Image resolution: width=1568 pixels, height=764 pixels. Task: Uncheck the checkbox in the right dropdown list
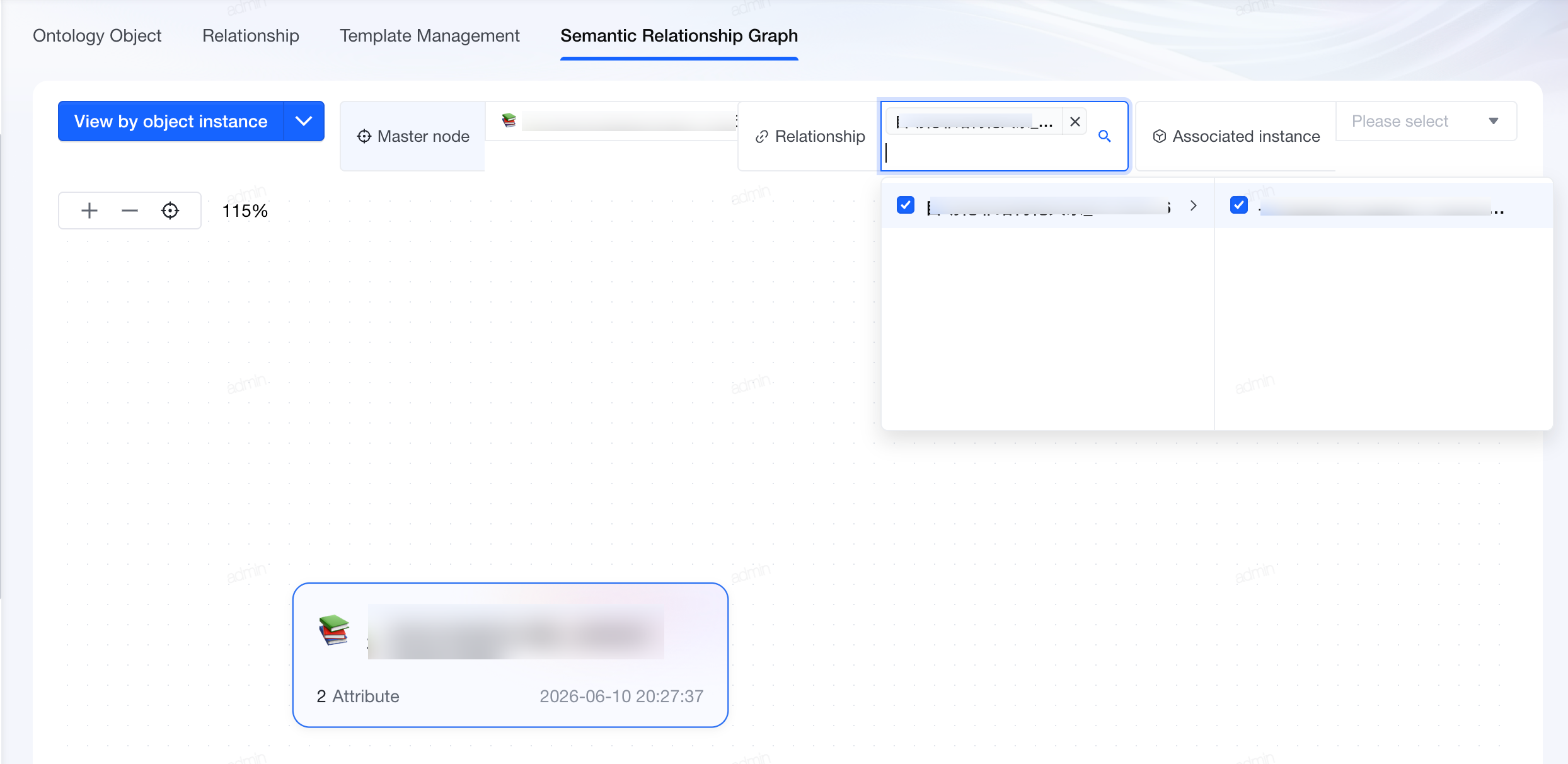coord(1239,205)
